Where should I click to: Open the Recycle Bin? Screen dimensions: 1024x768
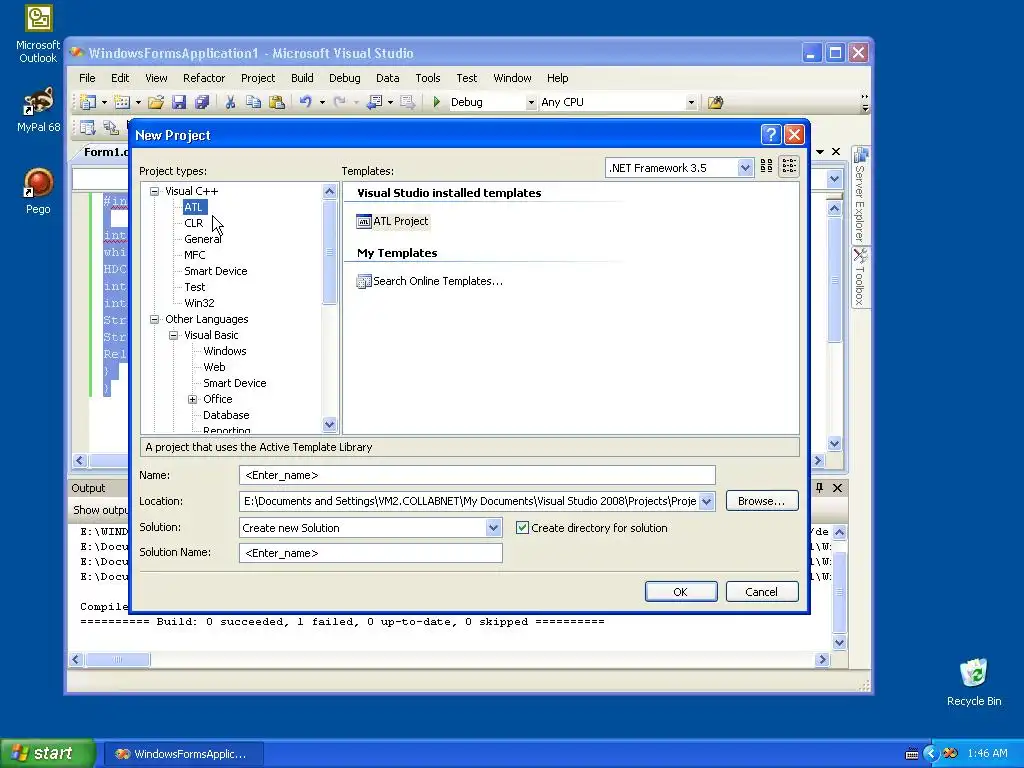974,682
